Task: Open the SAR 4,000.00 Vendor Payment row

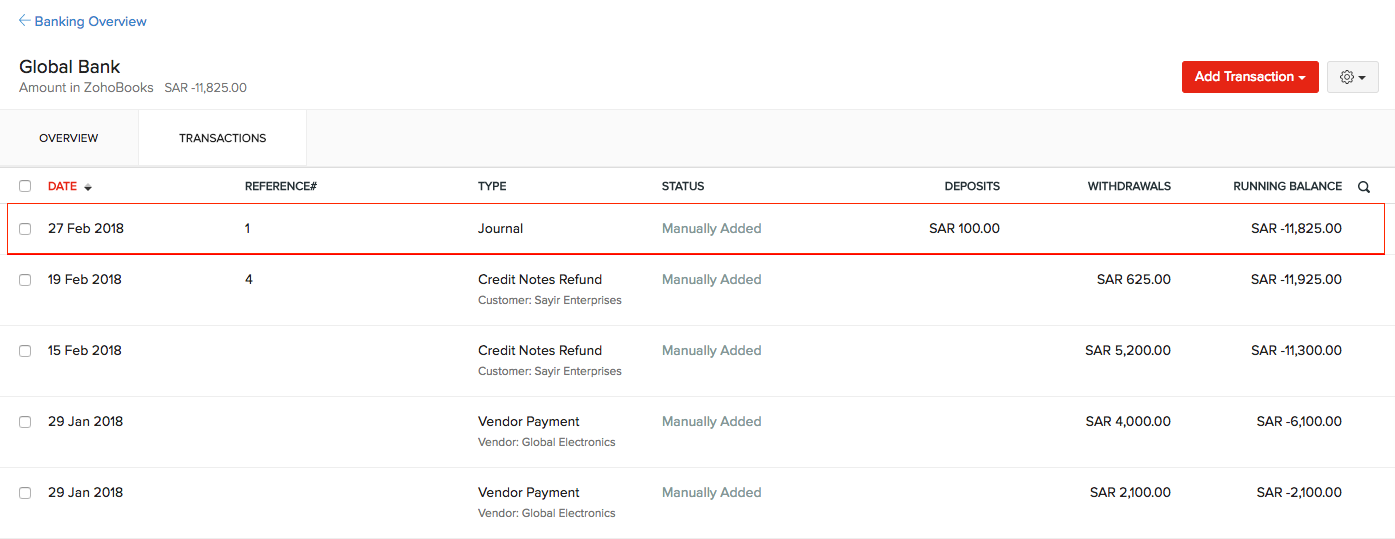Action: point(529,422)
